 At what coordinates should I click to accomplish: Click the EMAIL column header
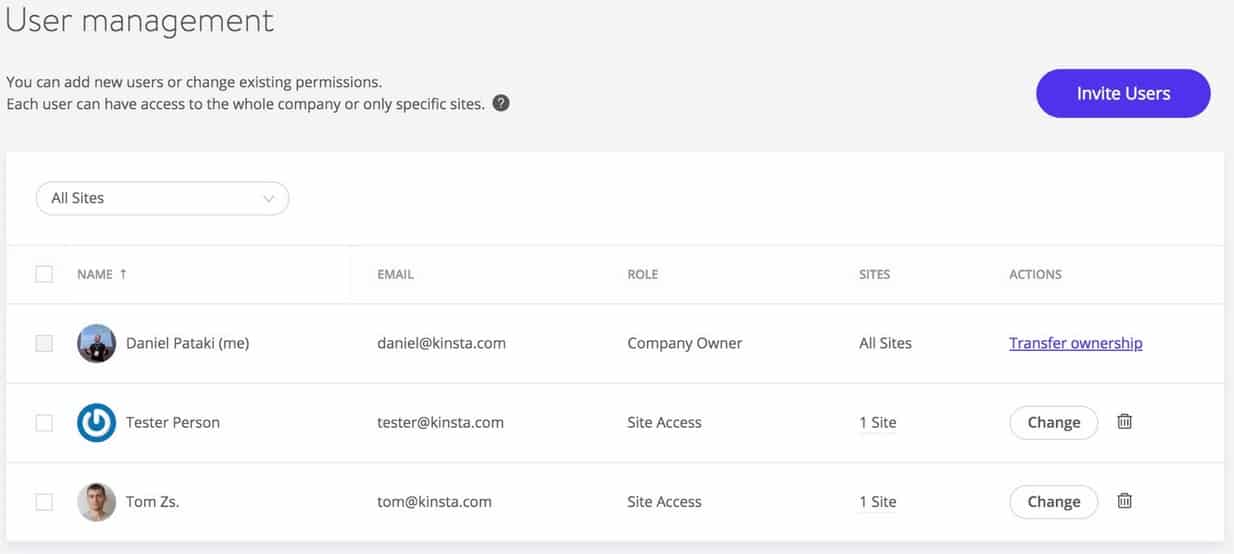[x=395, y=274]
